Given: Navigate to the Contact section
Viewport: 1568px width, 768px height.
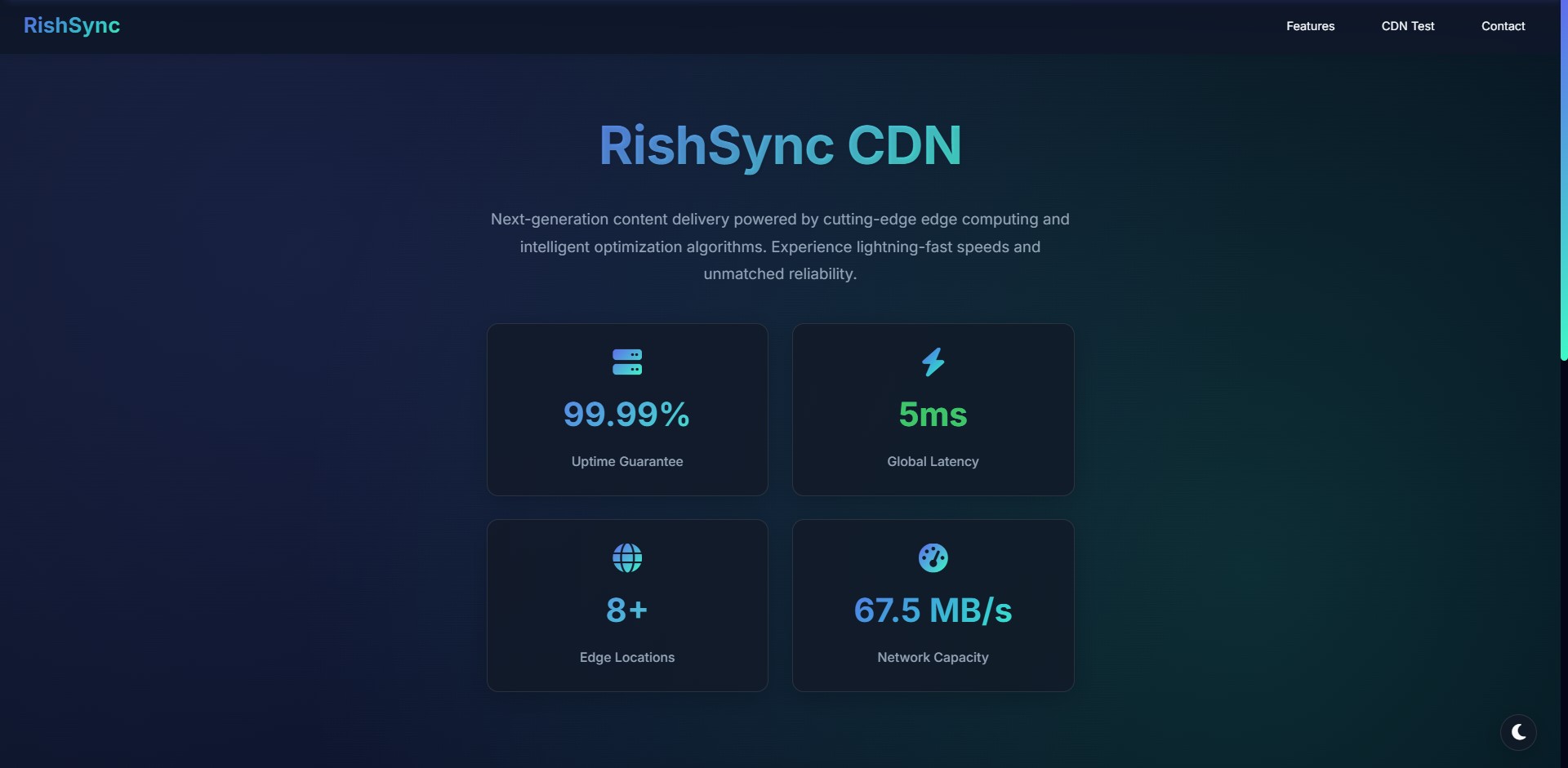Looking at the screenshot, I should pos(1503,25).
